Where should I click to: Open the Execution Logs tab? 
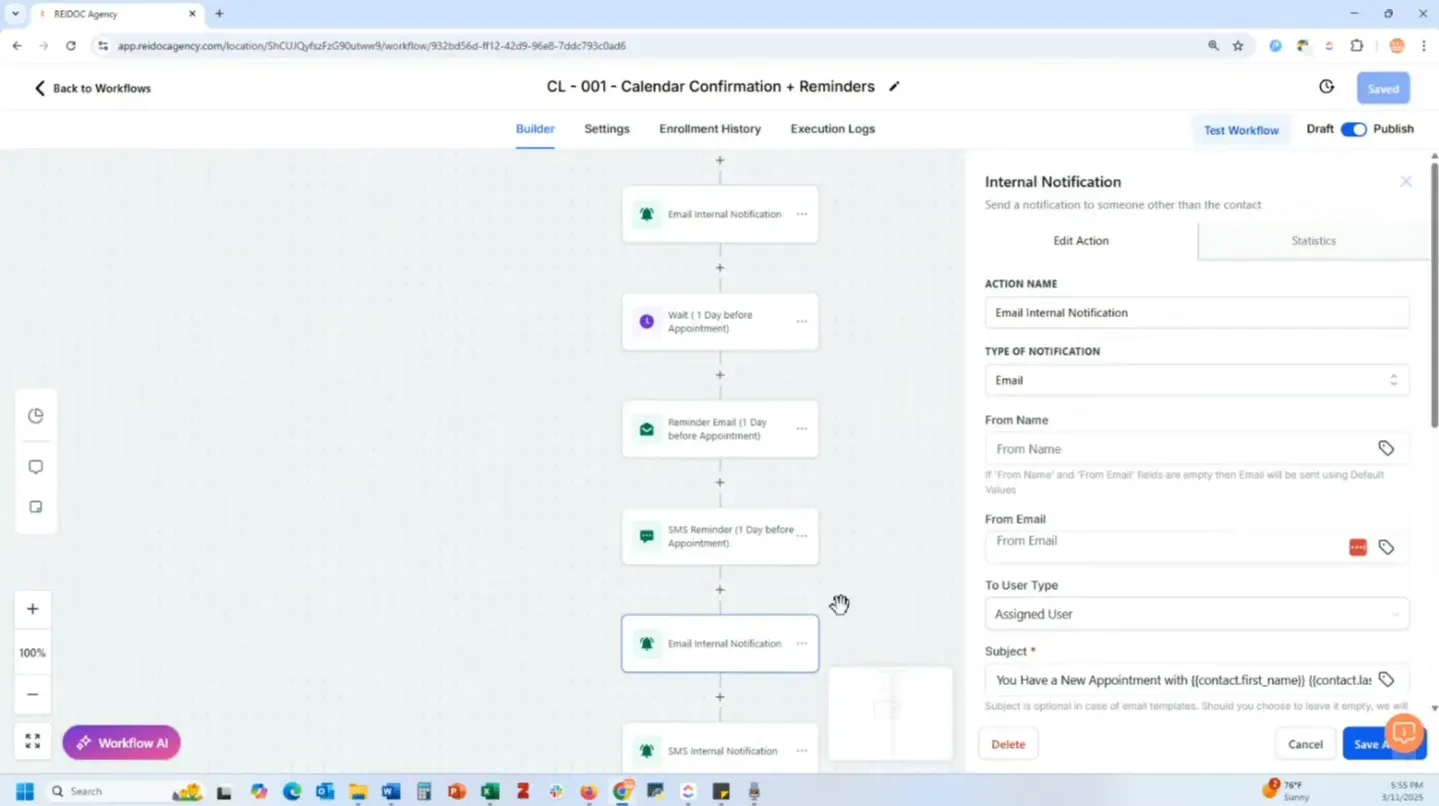coord(832,129)
